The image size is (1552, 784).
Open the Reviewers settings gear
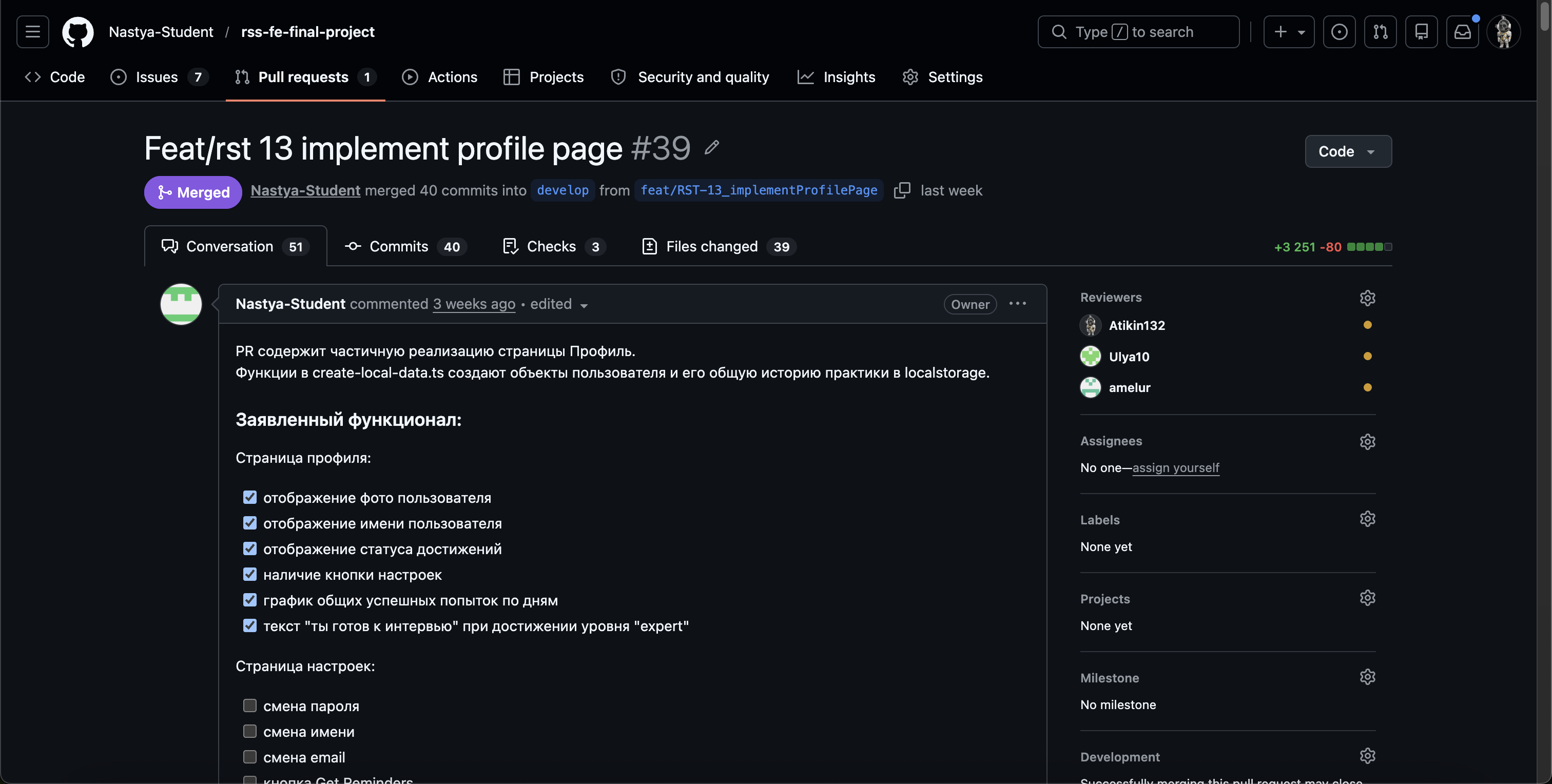[1368, 298]
